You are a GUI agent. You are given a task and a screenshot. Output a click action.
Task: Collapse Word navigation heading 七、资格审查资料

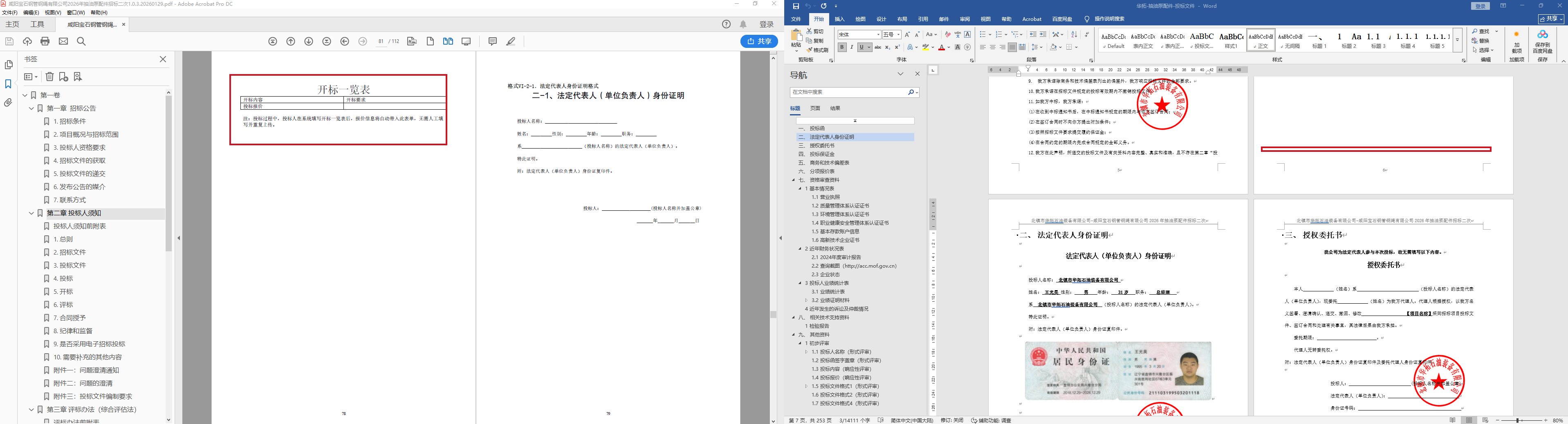(x=794, y=180)
